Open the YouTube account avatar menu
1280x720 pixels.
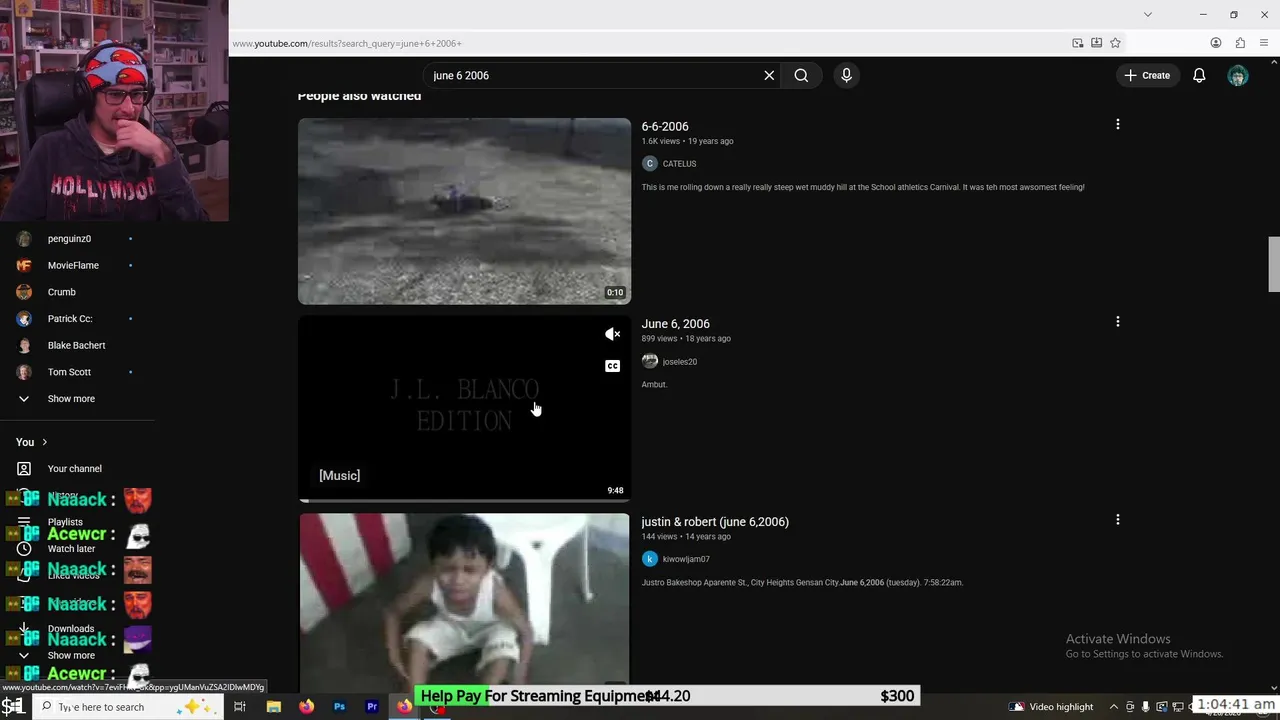(x=1238, y=75)
